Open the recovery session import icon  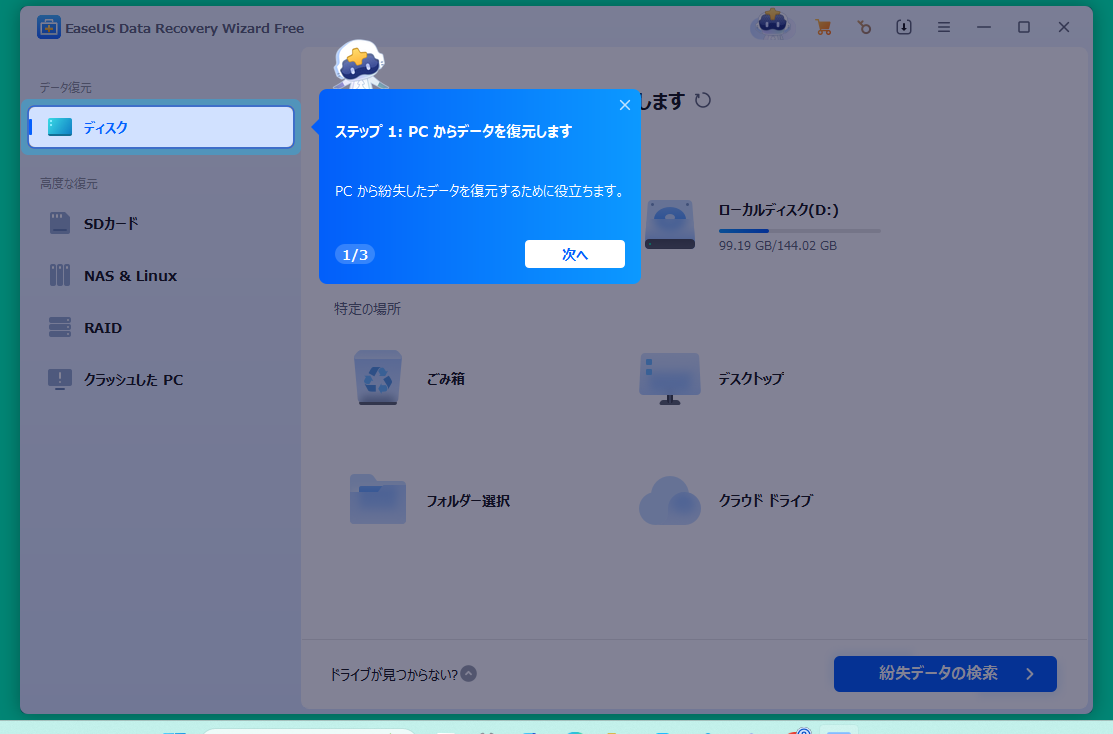[863, 28]
